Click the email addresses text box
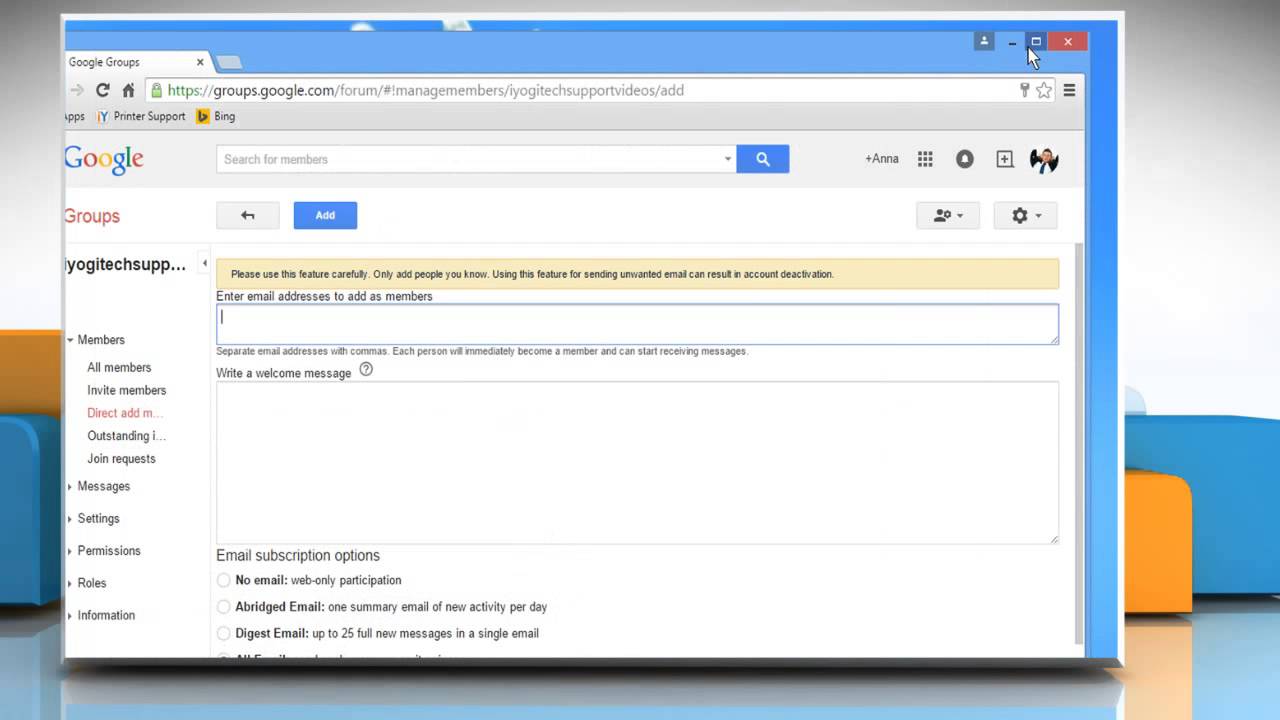The image size is (1280, 720). pyautogui.click(x=637, y=324)
